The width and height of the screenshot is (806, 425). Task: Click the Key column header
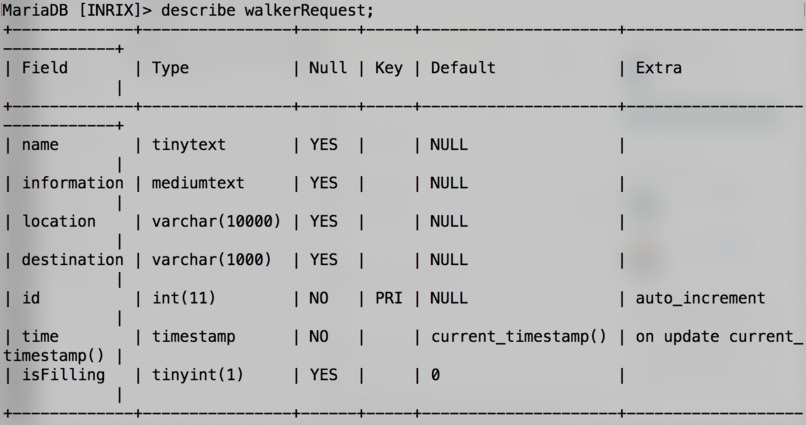389,68
